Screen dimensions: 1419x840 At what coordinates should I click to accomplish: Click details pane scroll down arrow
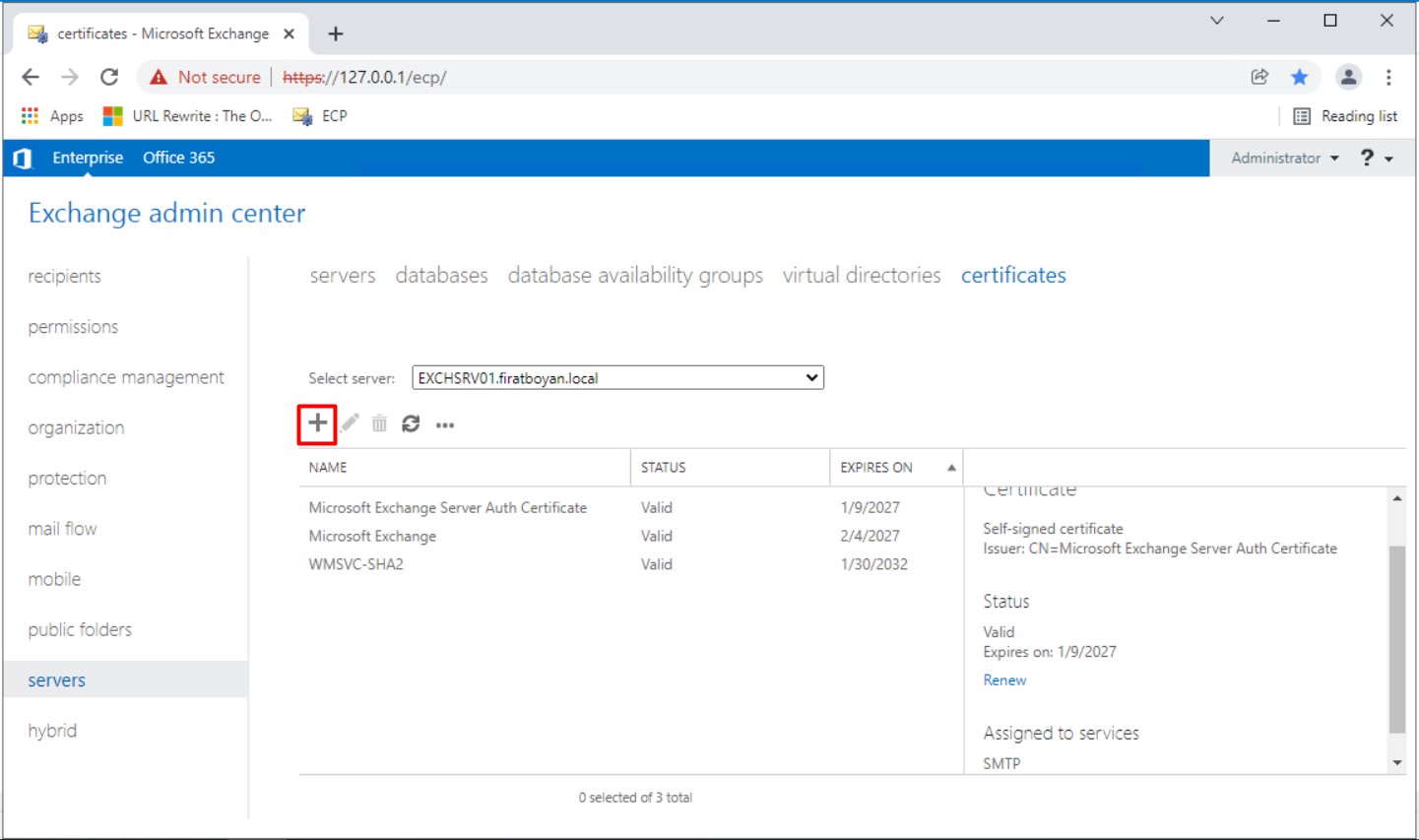click(x=1397, y=763)
